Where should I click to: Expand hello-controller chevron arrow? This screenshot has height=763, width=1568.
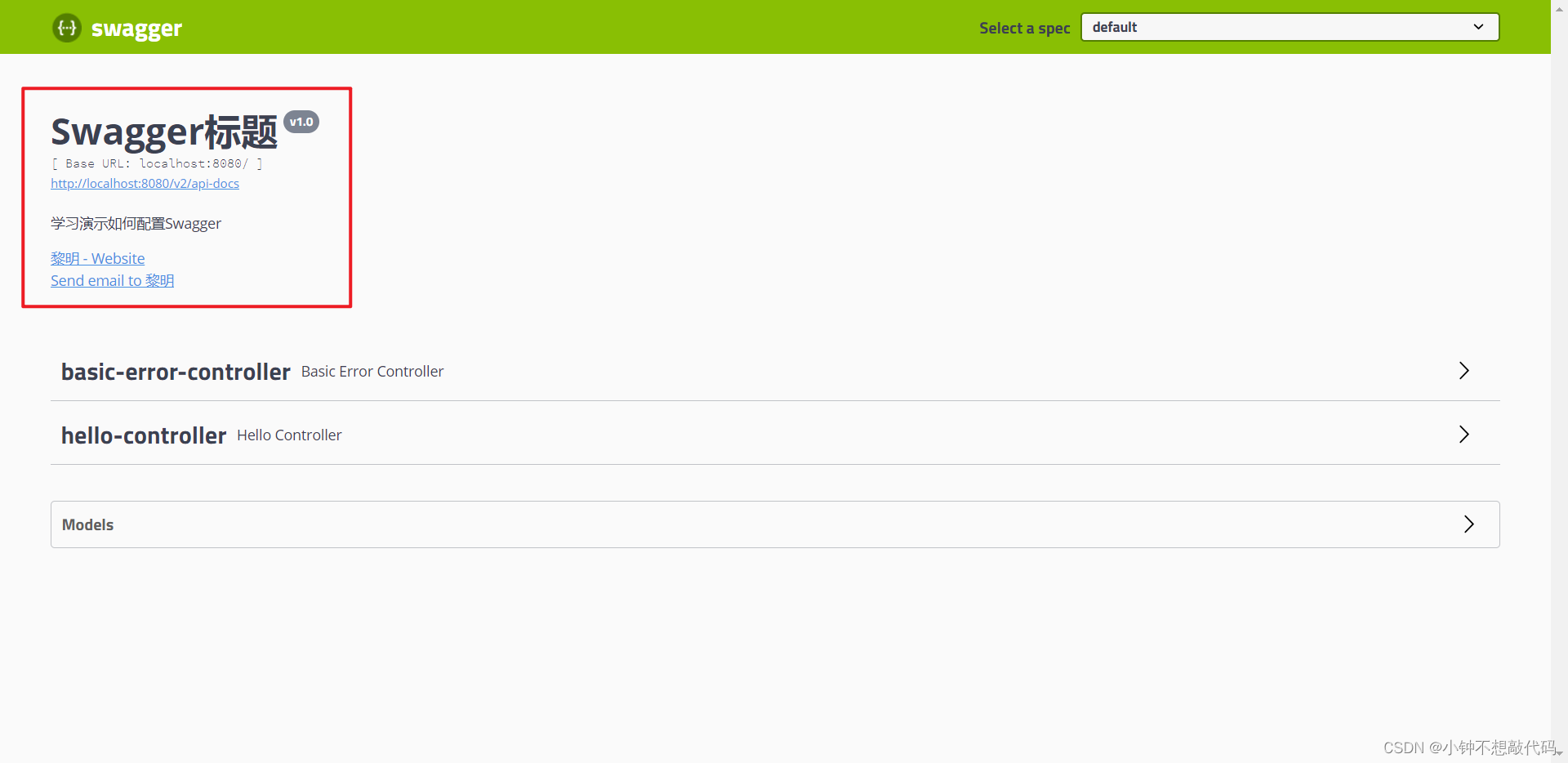coord(1463,435)
